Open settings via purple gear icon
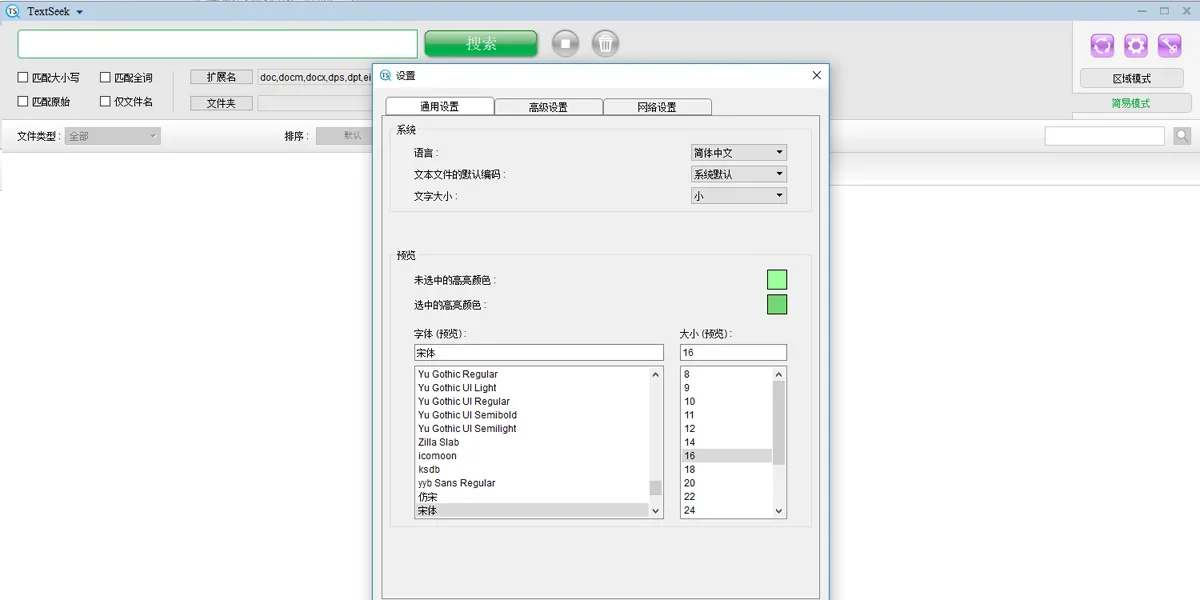 [1136, 45]
